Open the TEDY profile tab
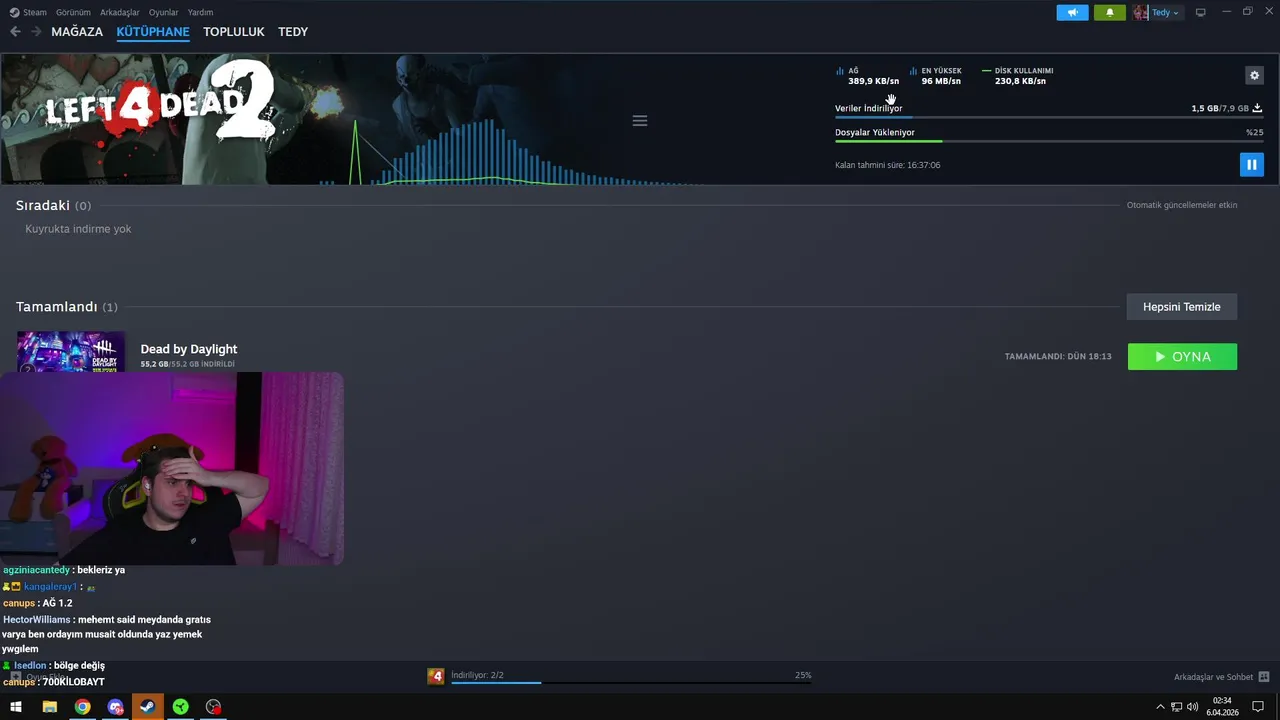Viewport: 1280px width, 720px height. [x=293, y=32]
